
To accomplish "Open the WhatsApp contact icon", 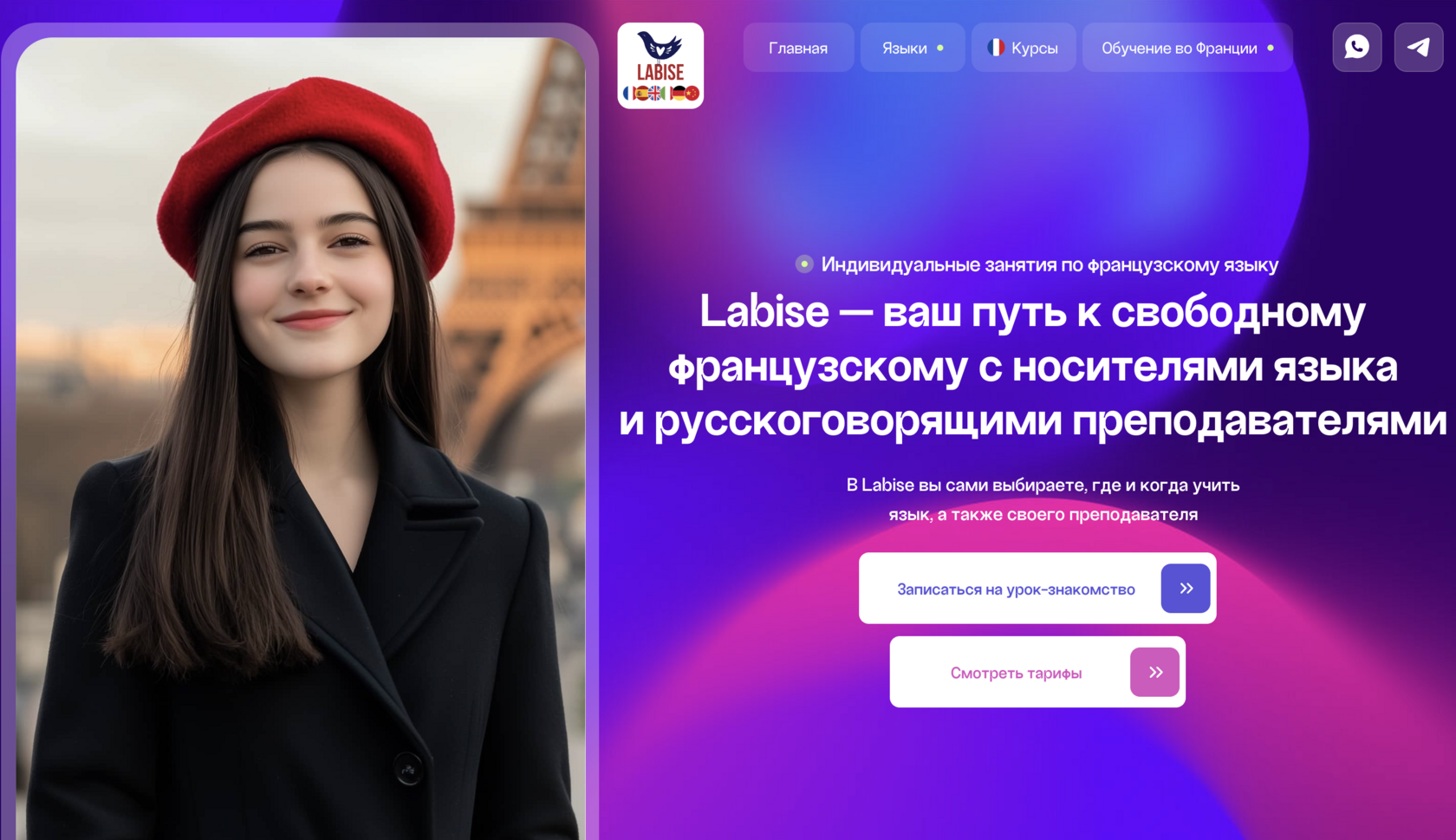I will click(1356, 47).
